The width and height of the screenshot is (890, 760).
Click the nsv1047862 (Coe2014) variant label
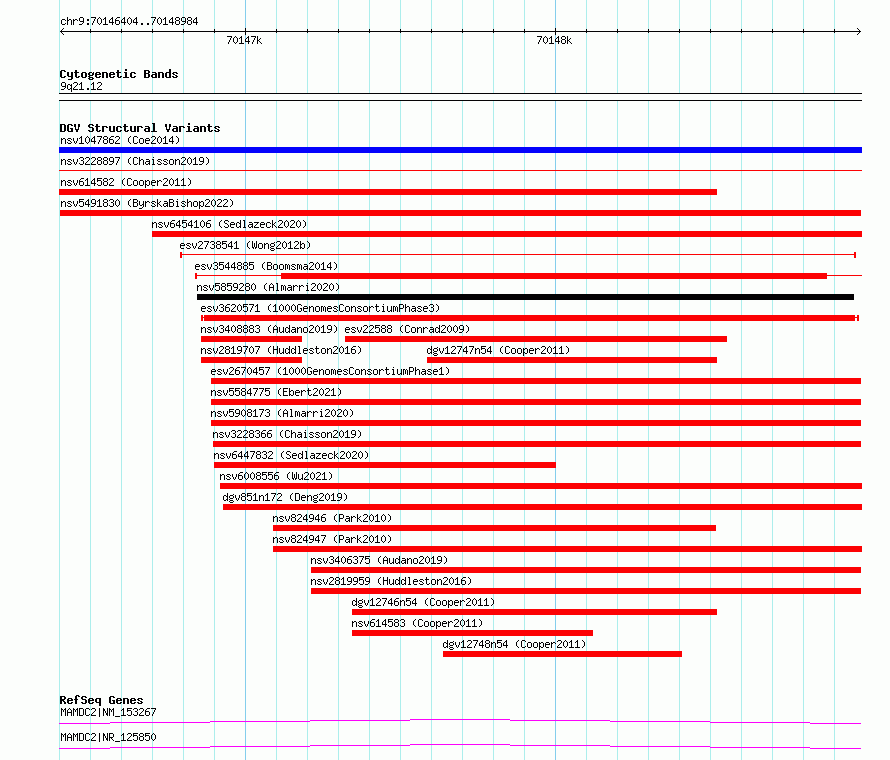(120, 140)
